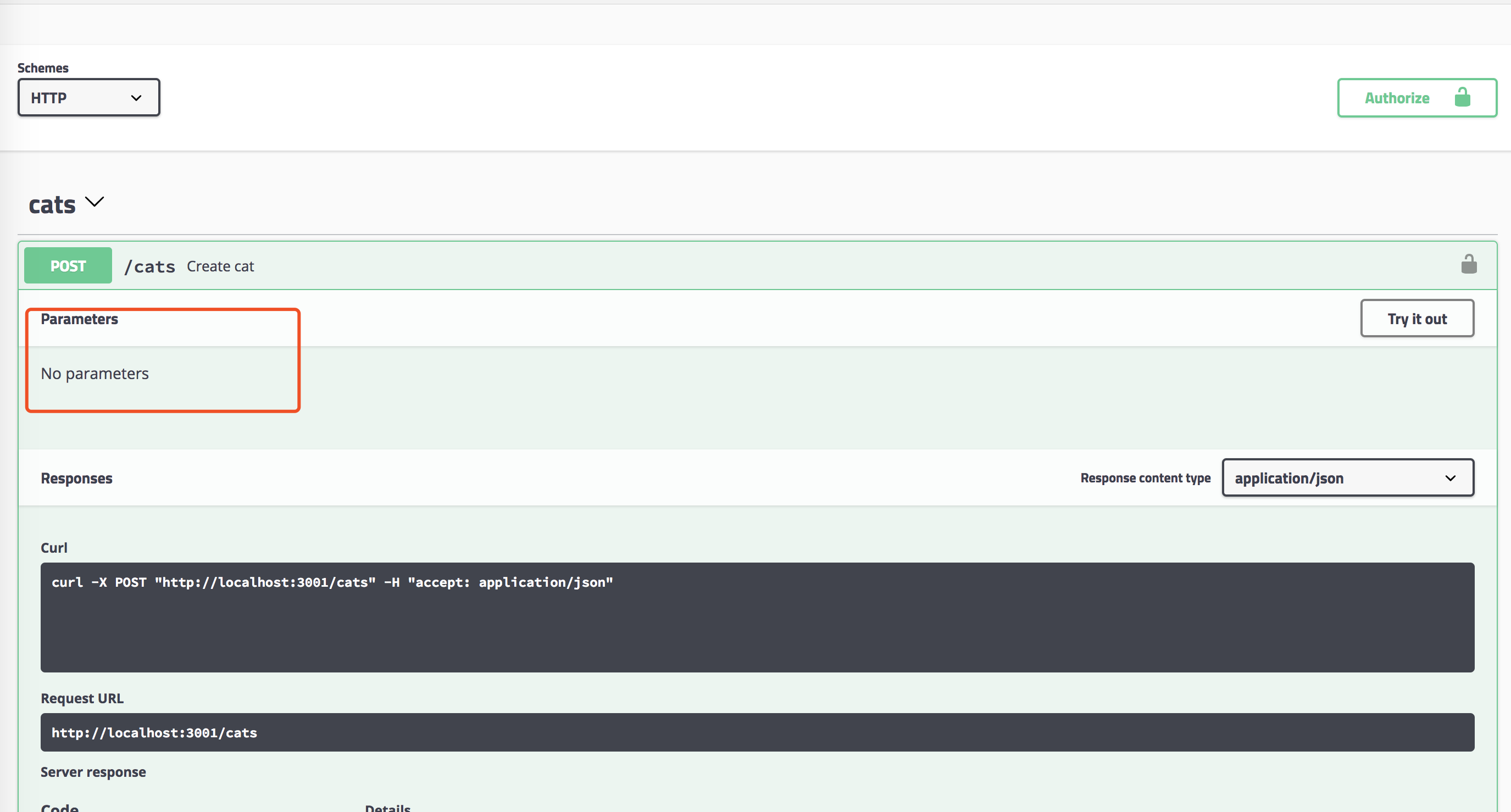Collapse the cats section chevron

click(95, 202)
